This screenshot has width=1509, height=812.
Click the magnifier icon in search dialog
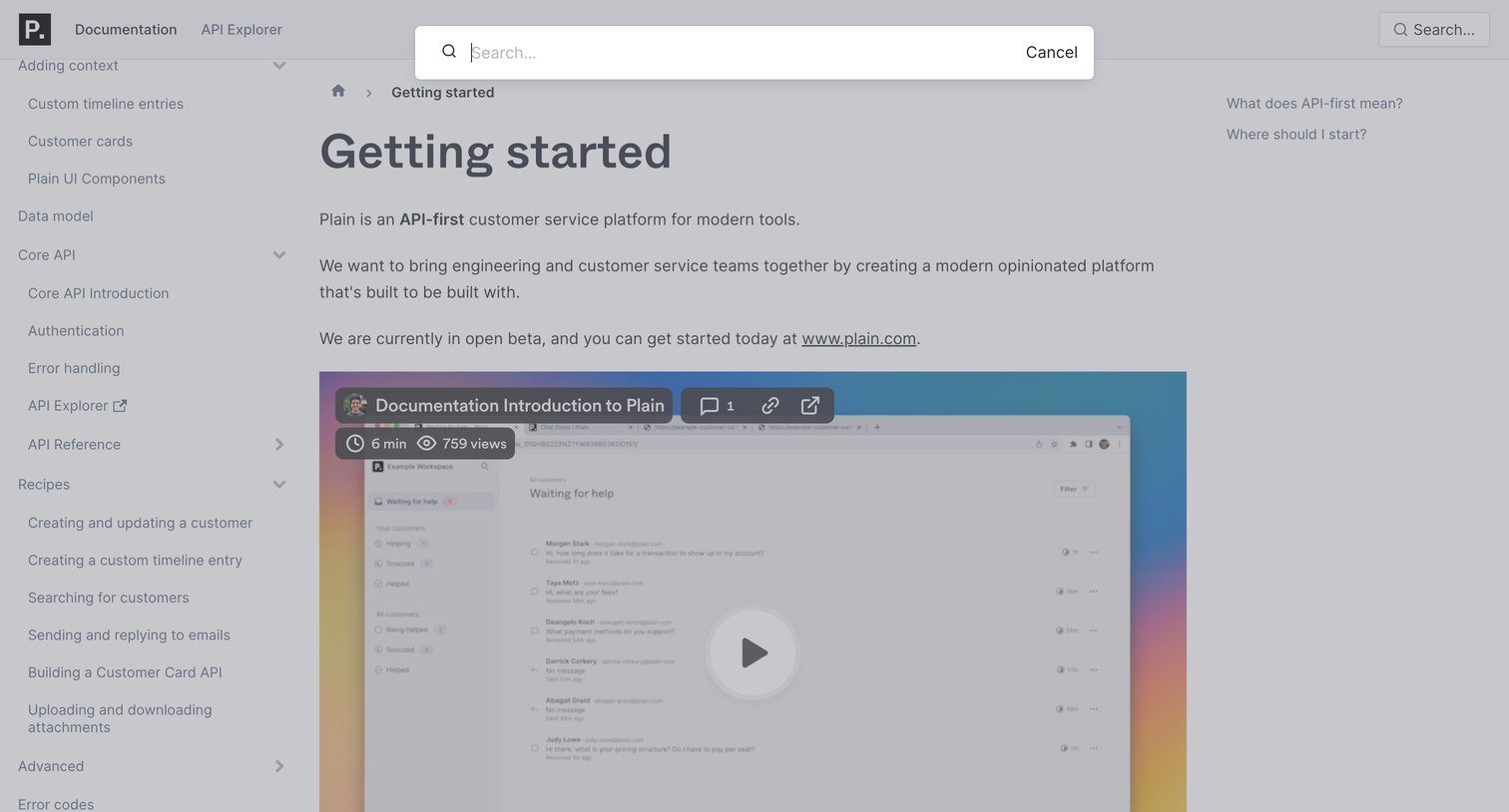click(x=449, y=52)
